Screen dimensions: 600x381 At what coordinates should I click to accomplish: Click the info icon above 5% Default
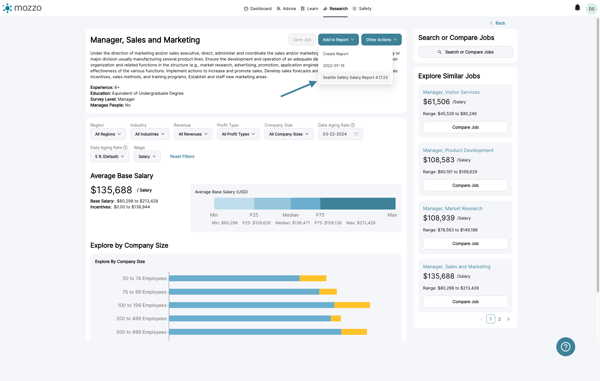125,147
